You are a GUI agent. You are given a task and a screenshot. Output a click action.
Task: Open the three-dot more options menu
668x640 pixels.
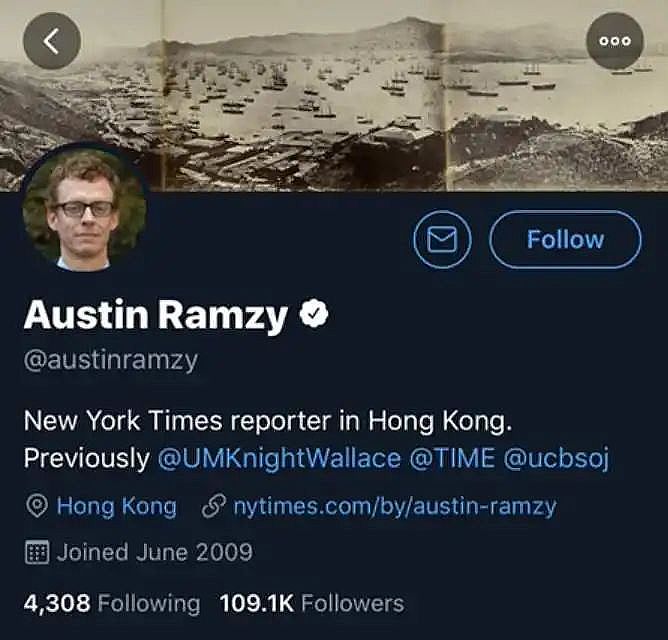[615, 41]
